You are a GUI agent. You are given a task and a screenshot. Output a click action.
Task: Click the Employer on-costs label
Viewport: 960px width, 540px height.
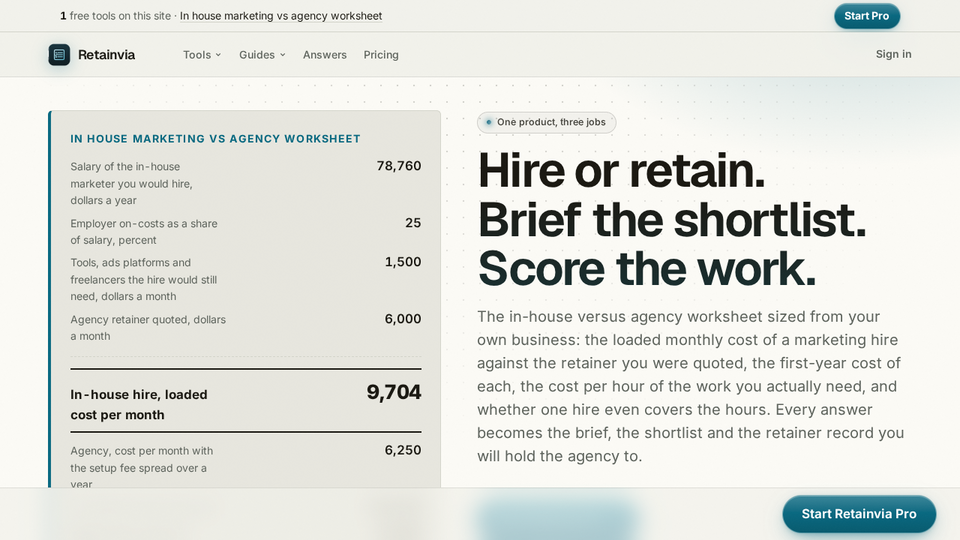click(144, 231)
